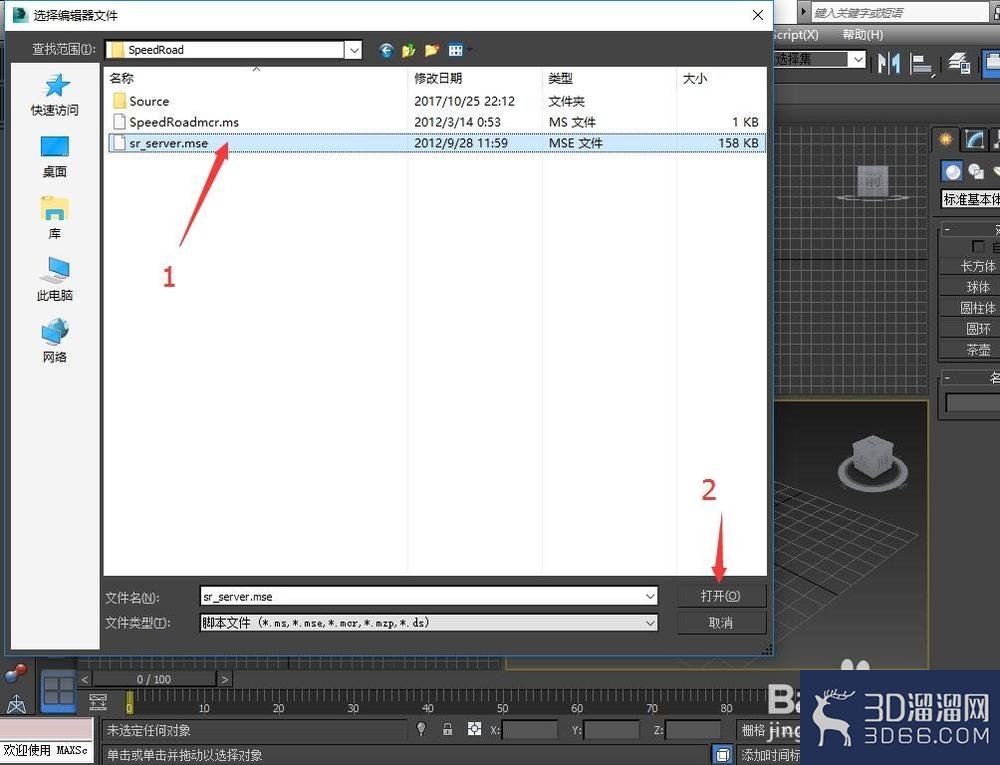This screenshot has width=1000, height=765.
Task: Click the Mirror tool in 3ds Max
Action: [x=888, y=63]
